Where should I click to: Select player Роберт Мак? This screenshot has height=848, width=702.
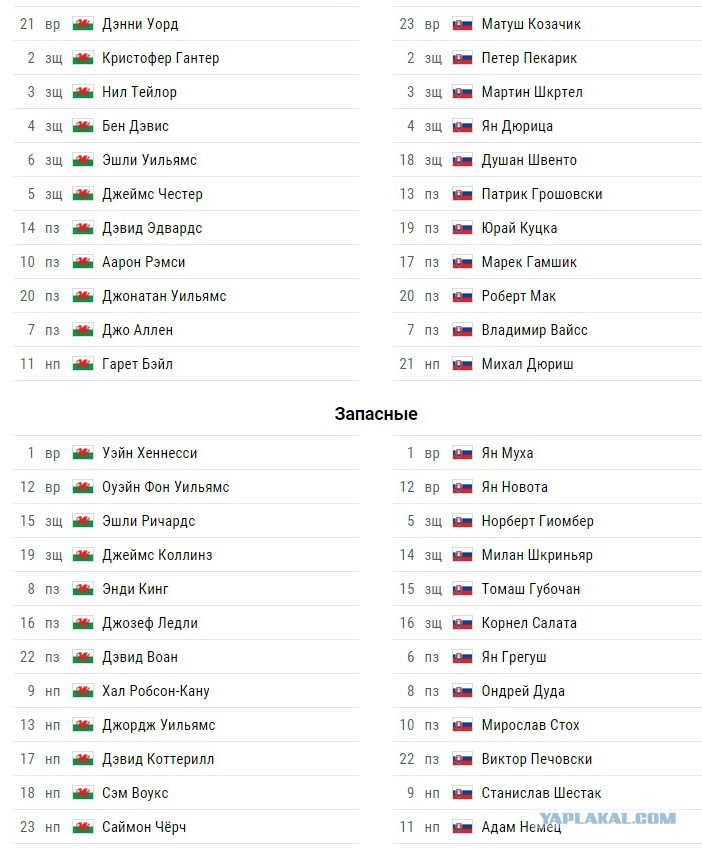[519, 296]
